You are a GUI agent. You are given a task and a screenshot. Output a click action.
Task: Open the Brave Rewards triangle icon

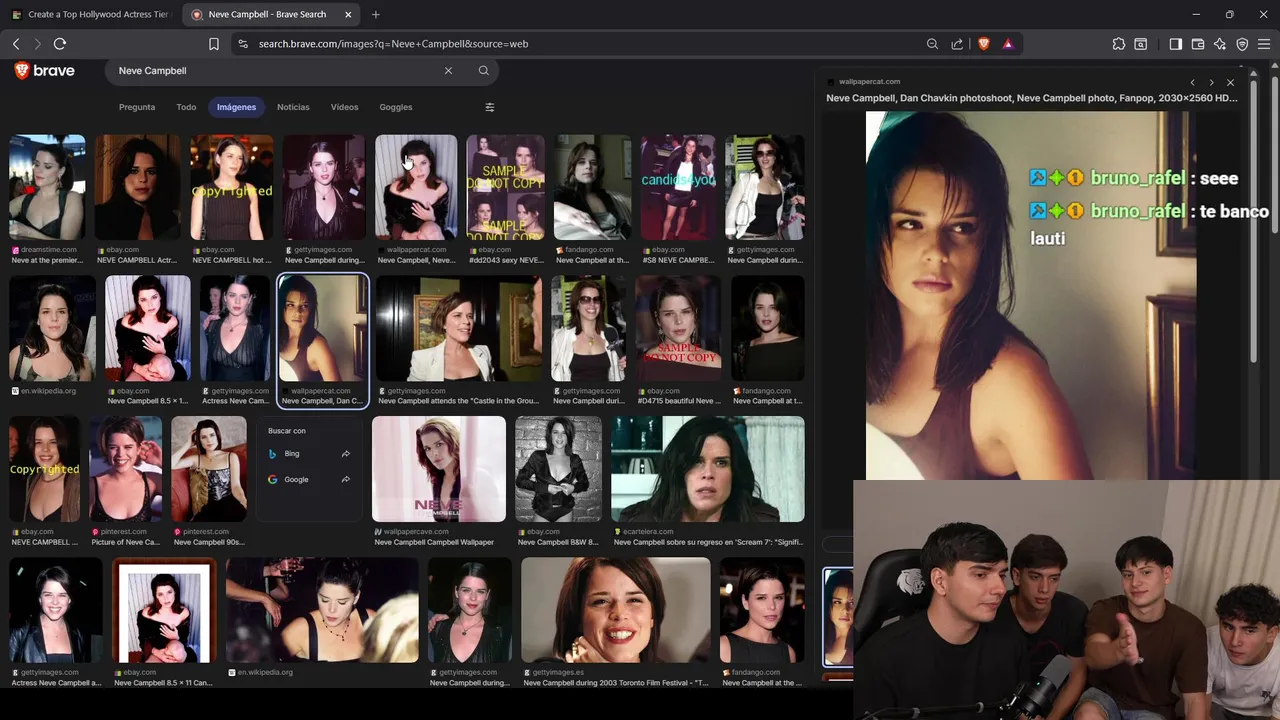1008,44
